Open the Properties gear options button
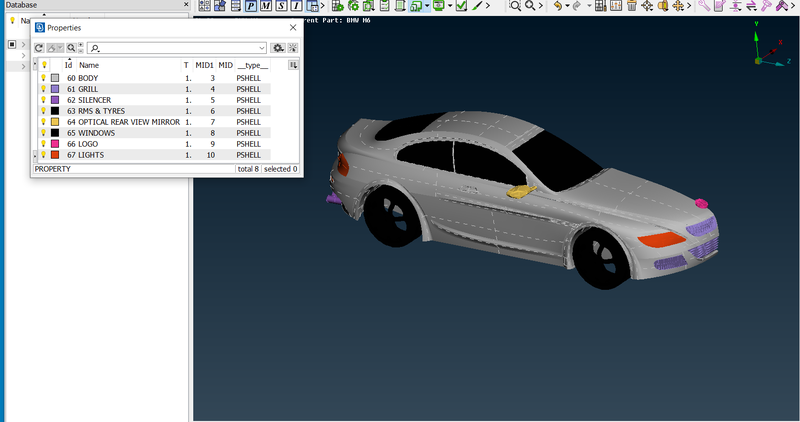This screenshot has width=800, height=422. pyautogui.click(x=278, y=48)
